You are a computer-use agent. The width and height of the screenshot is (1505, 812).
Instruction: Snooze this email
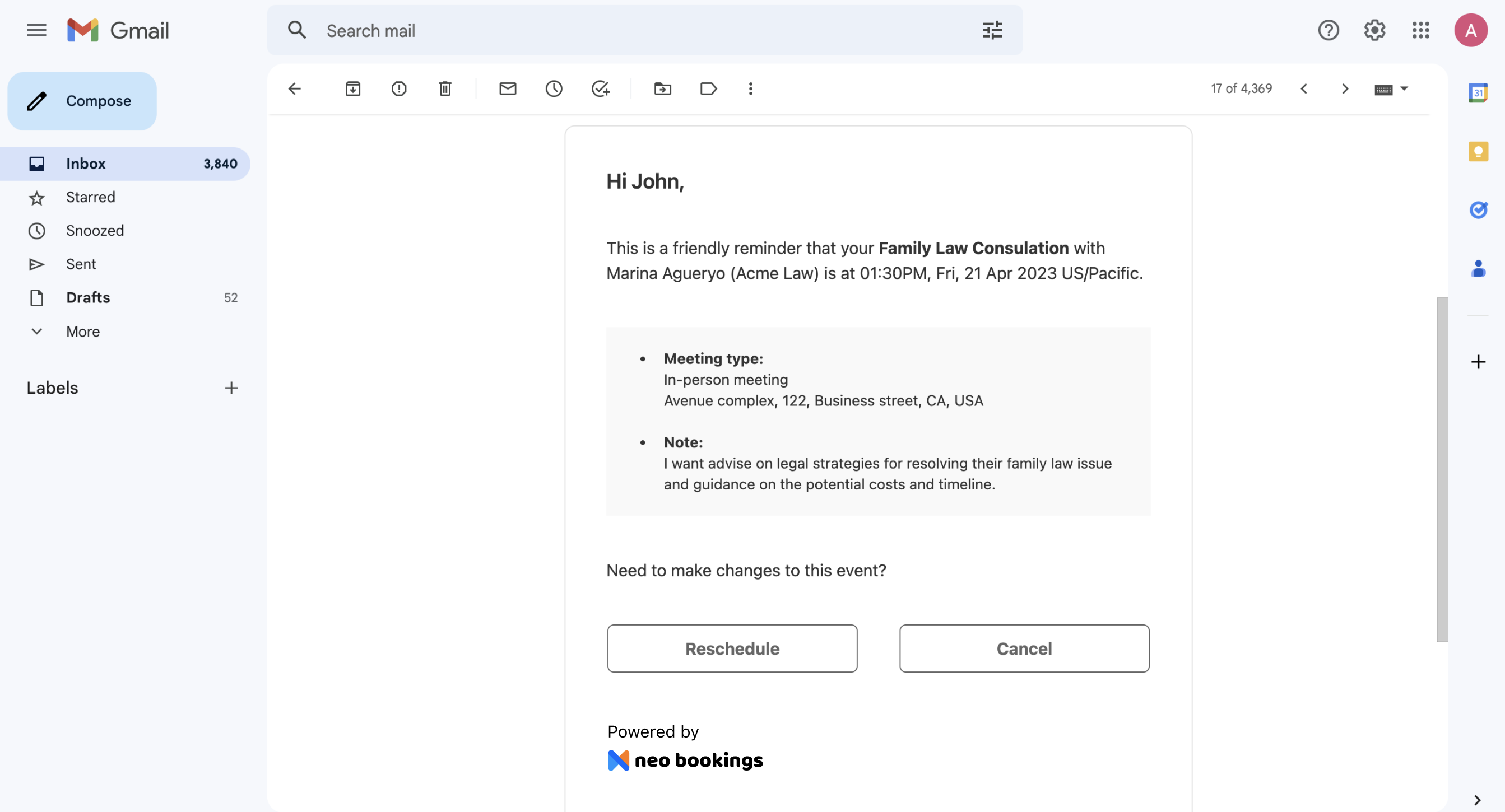[x=554, y=88]
